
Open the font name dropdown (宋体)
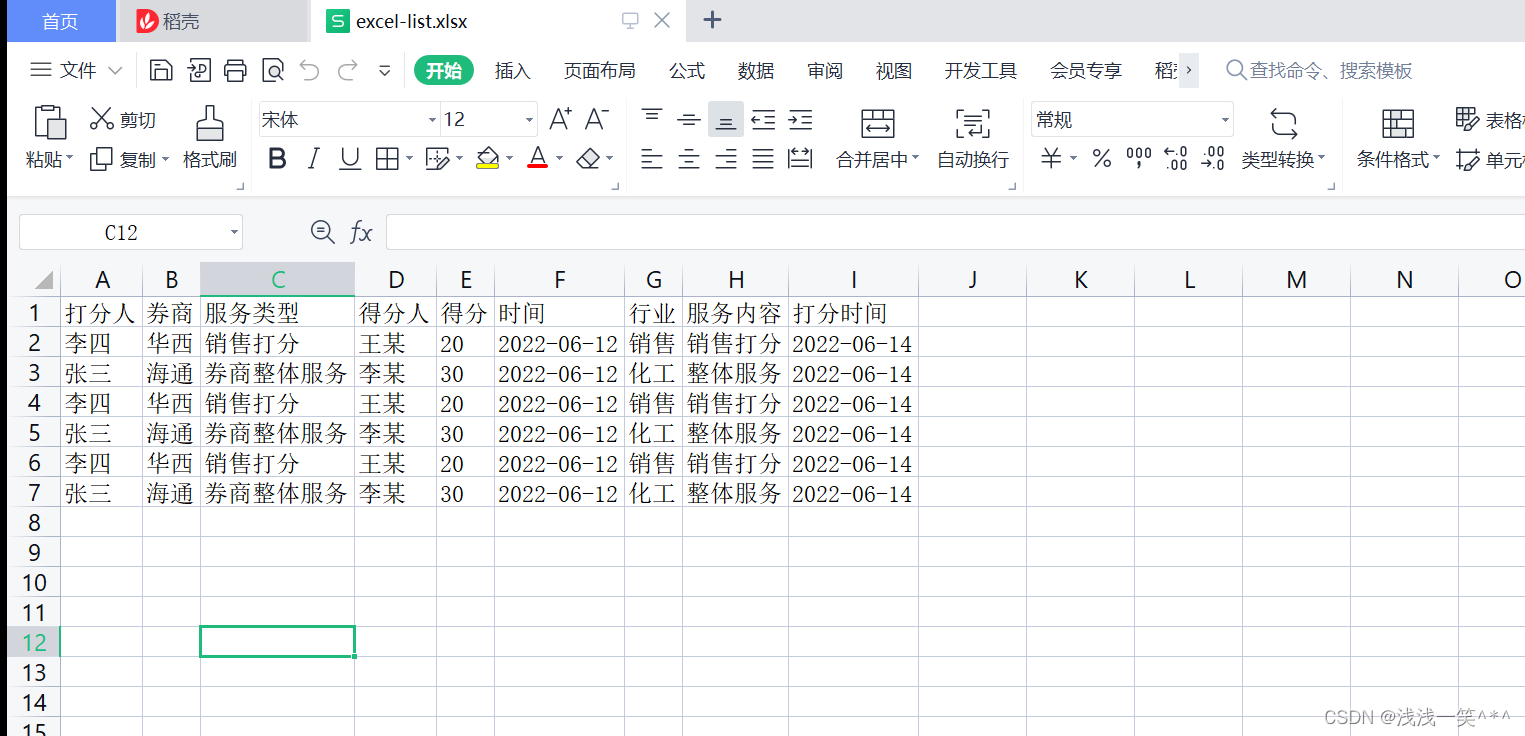pyautogui.click(x=432, y=120)
